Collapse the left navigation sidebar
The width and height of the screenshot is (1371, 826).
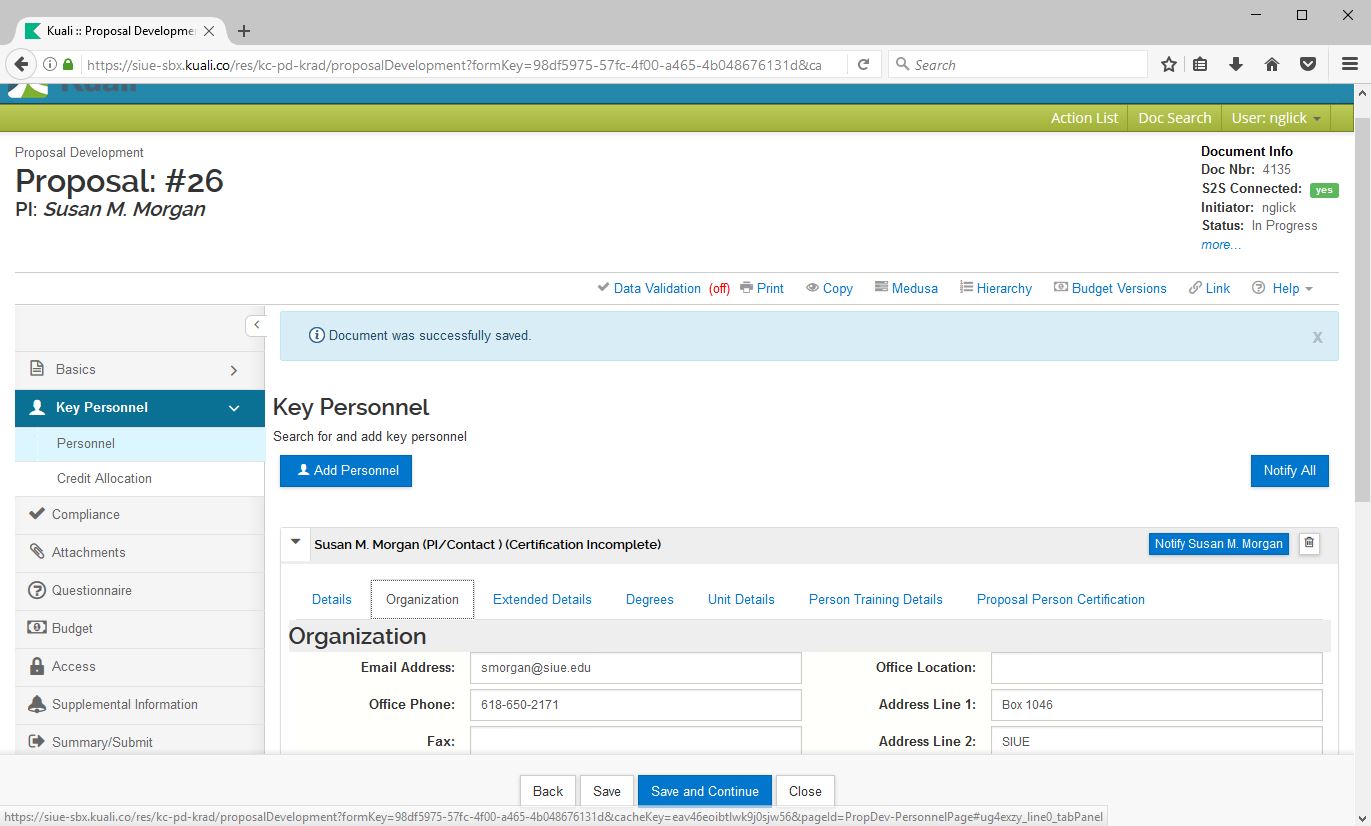256,325
